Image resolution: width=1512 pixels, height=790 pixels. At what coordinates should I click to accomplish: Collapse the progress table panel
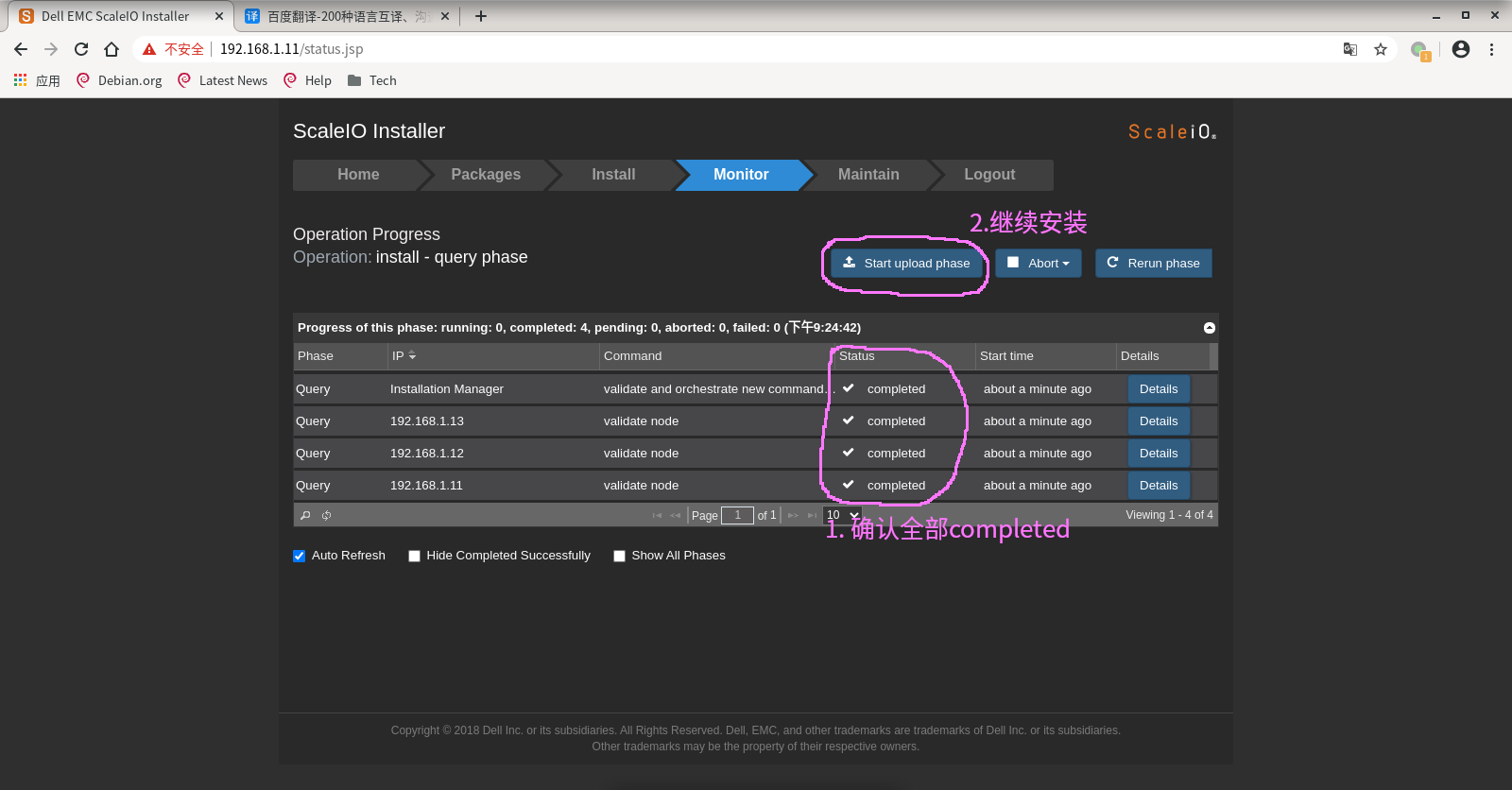1210,328
